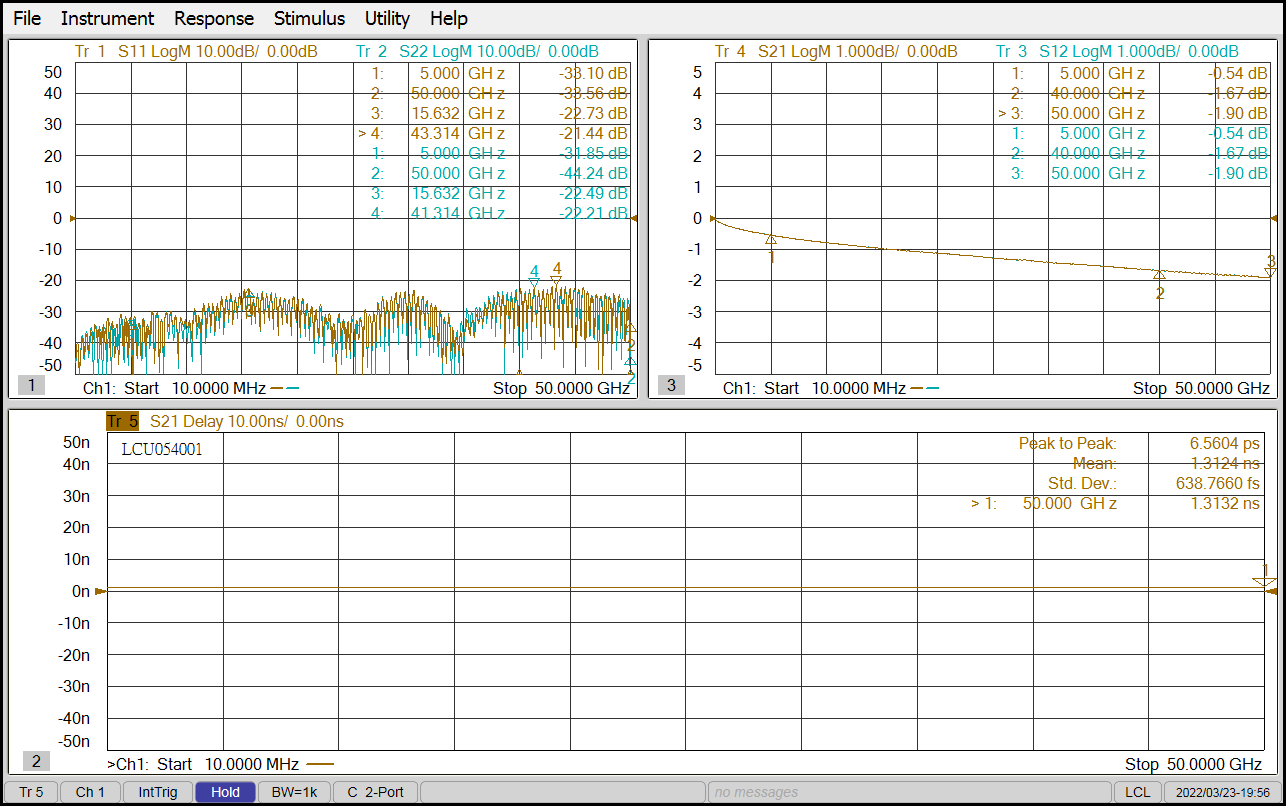Viewport: 1286px width, 806px height.
Task: Select the Tr 1 S11 LogM trace label
Action: point(196,51)
